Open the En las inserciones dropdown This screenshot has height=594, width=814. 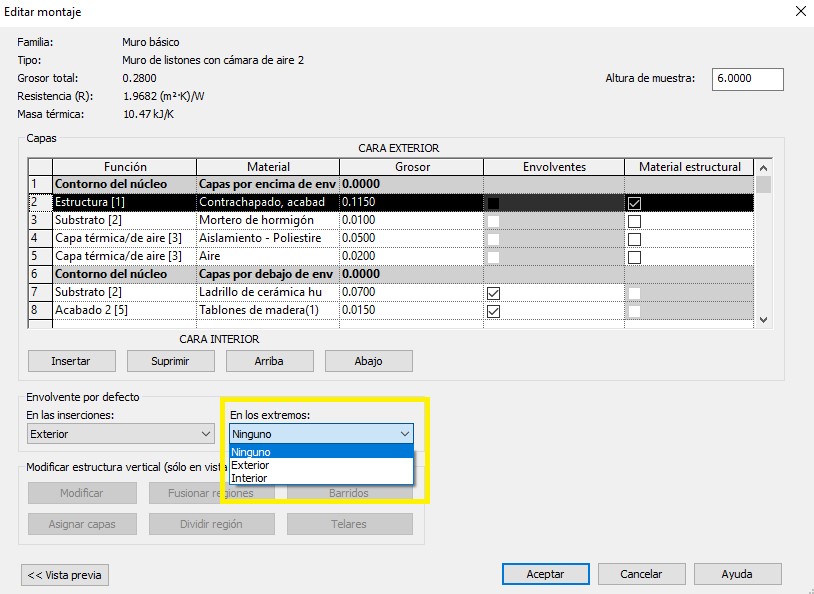point(121,434)
